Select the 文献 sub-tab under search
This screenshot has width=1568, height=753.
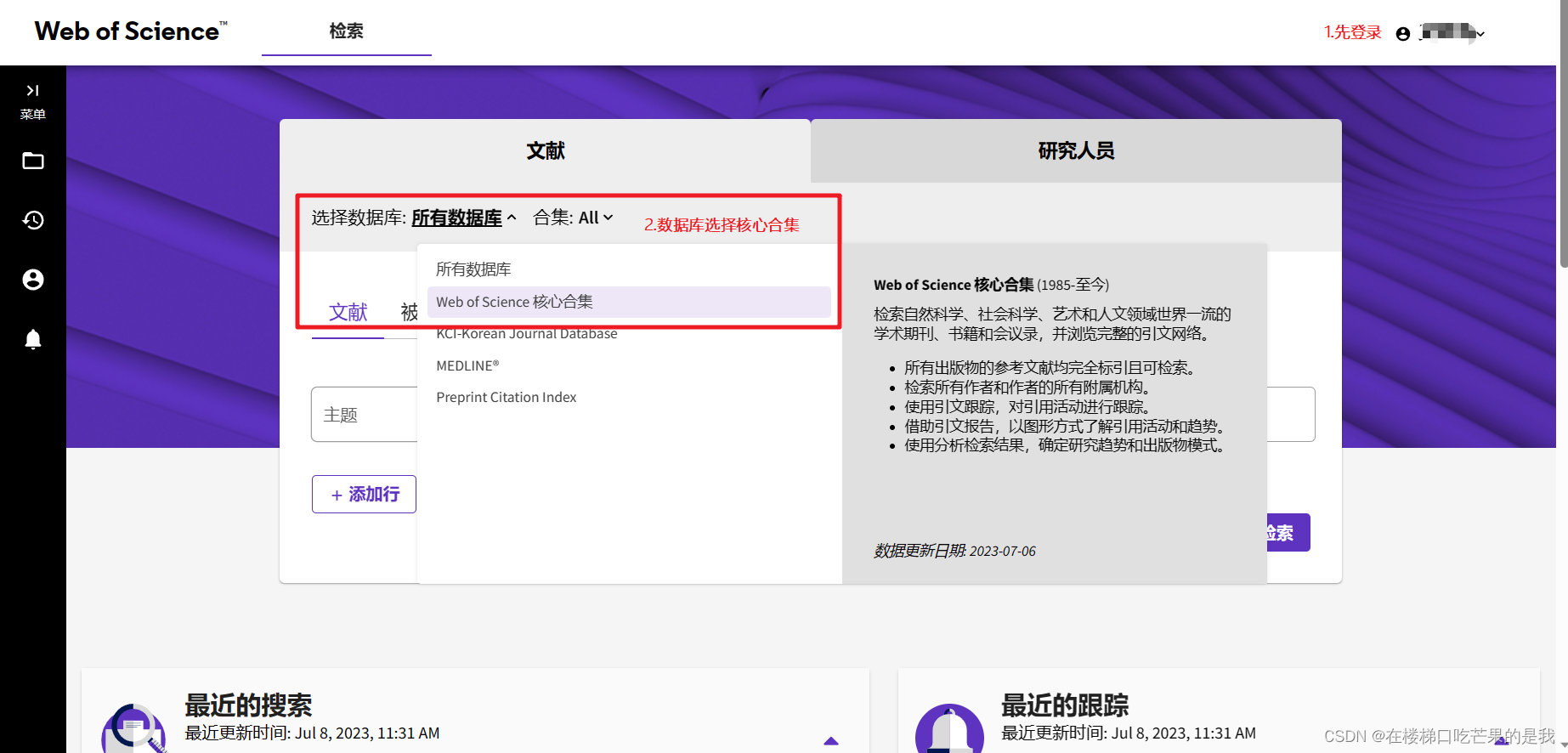click(x=348, y=313)
